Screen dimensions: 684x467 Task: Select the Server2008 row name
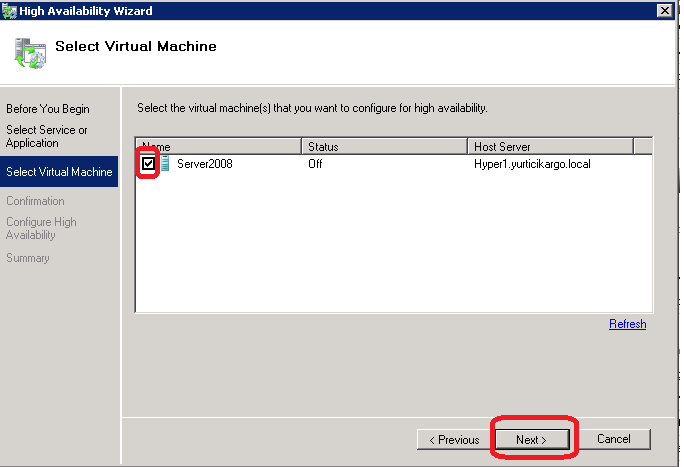[205, 164]
